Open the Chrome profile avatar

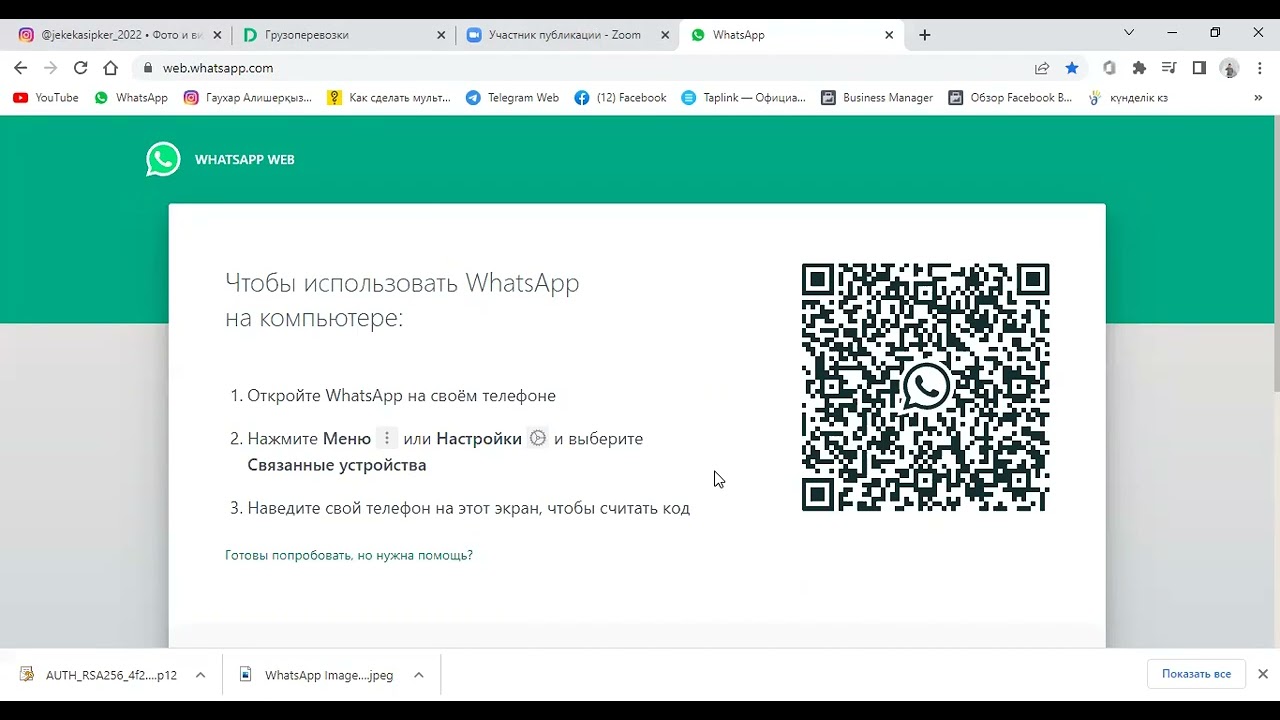tap(1230, 68)
